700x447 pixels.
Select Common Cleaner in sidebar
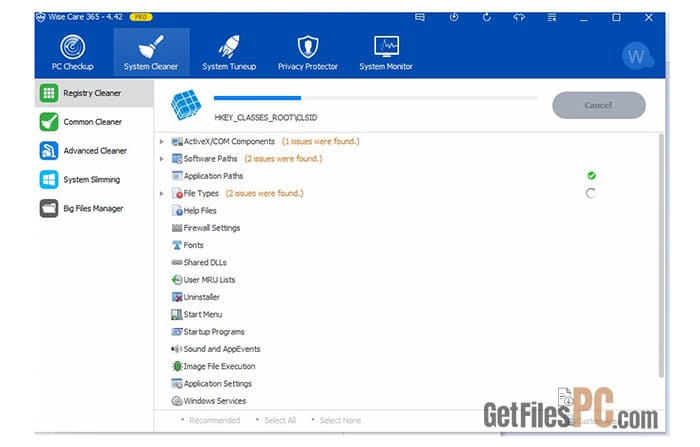pyautogui.click(x=94, y=122)
